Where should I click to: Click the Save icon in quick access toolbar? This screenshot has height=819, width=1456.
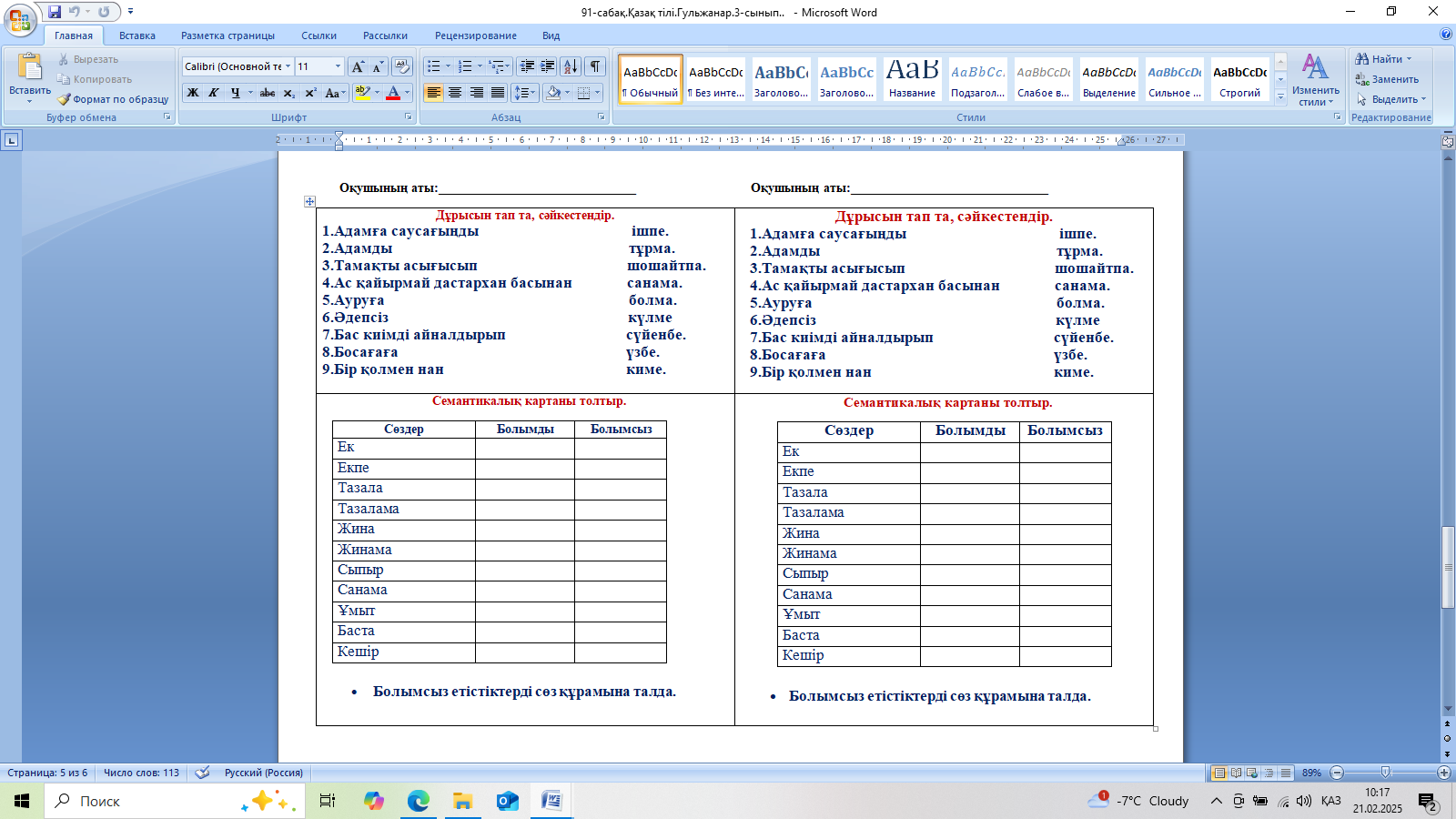click(55, 12)
